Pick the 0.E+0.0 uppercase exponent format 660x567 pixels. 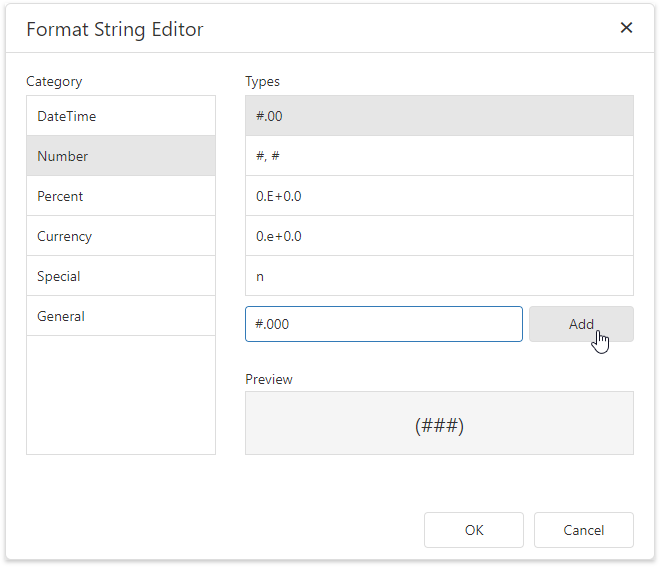pyautogui.click(x=439, y=196)
